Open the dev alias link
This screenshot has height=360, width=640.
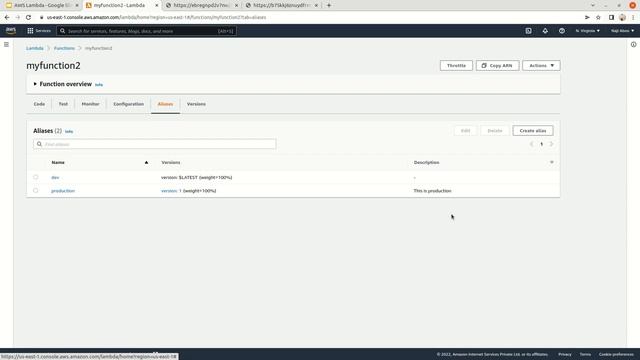click(x=55, y=178)
